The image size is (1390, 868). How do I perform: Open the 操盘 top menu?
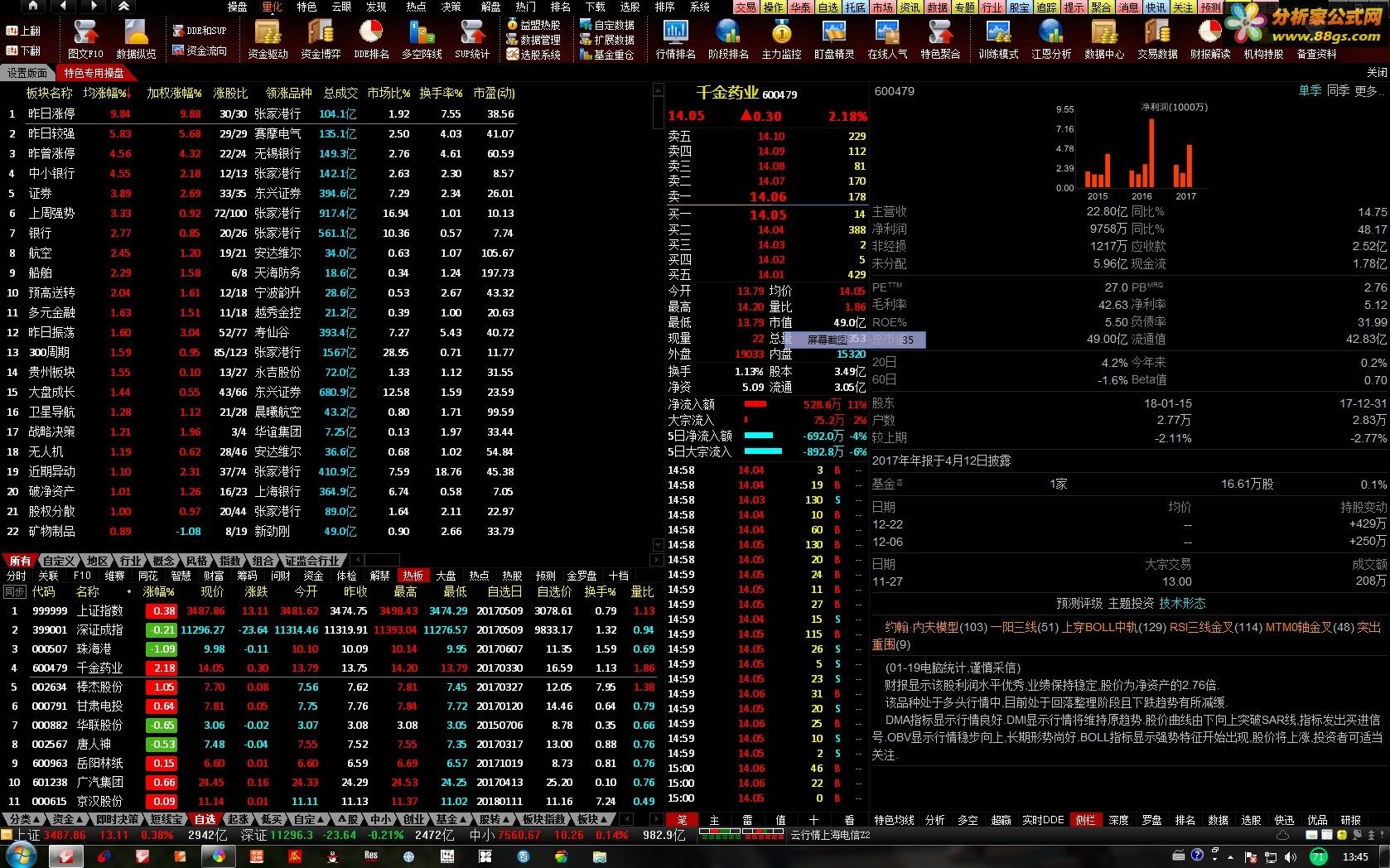(237, 7)
